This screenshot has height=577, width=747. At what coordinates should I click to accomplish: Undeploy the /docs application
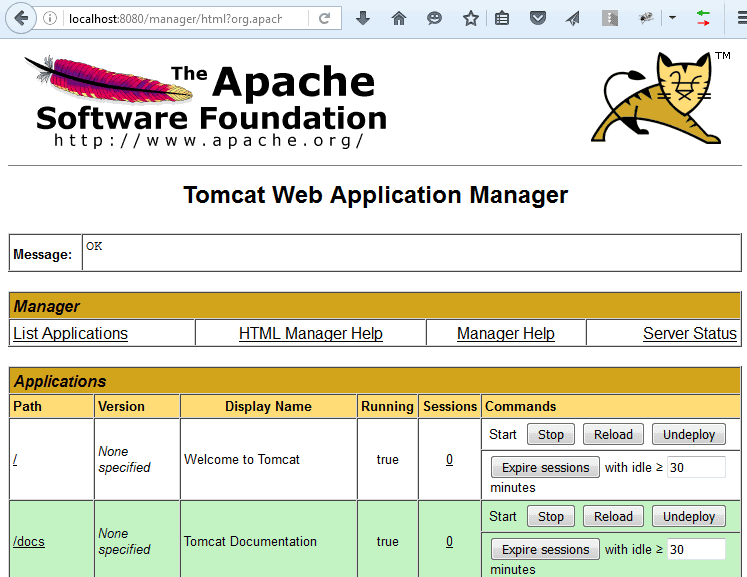(689, 517)
